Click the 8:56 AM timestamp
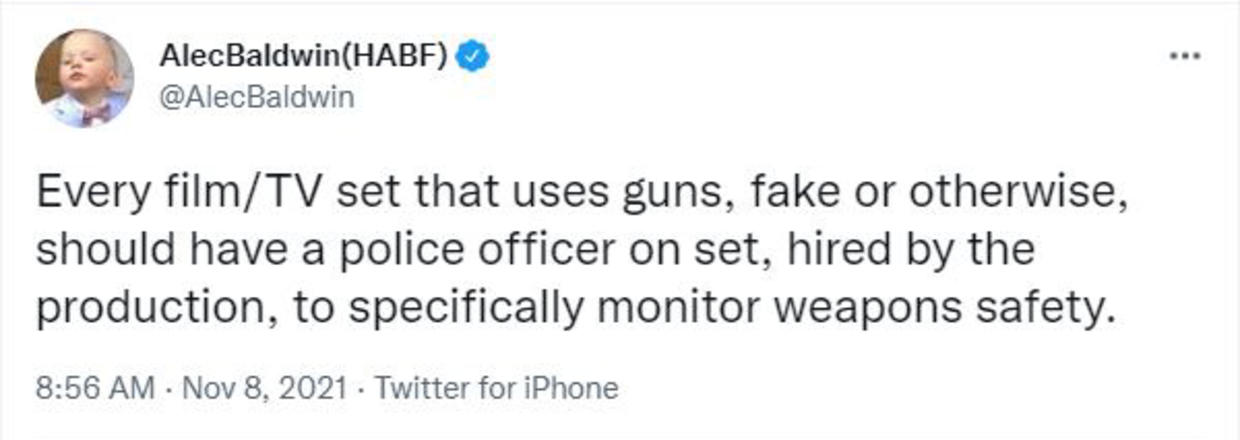 pyautogui.click(x=95, y=388)
